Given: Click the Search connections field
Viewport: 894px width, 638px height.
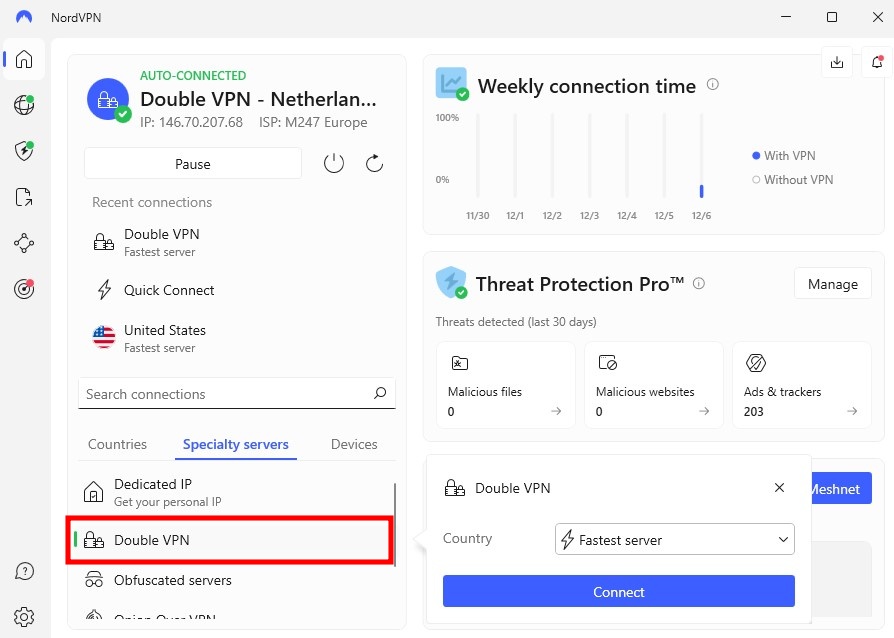Looking at the screenshot, I should (x=237, y=393).
